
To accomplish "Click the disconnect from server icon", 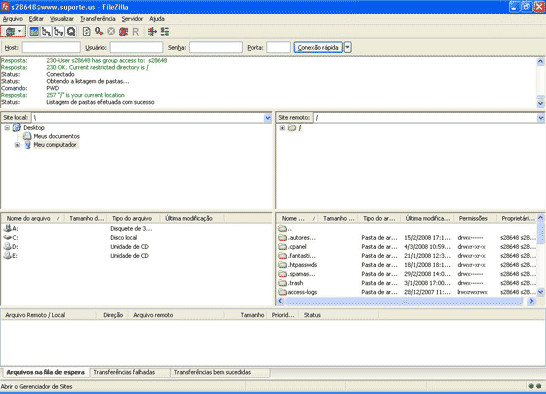I will pos(123,32).
